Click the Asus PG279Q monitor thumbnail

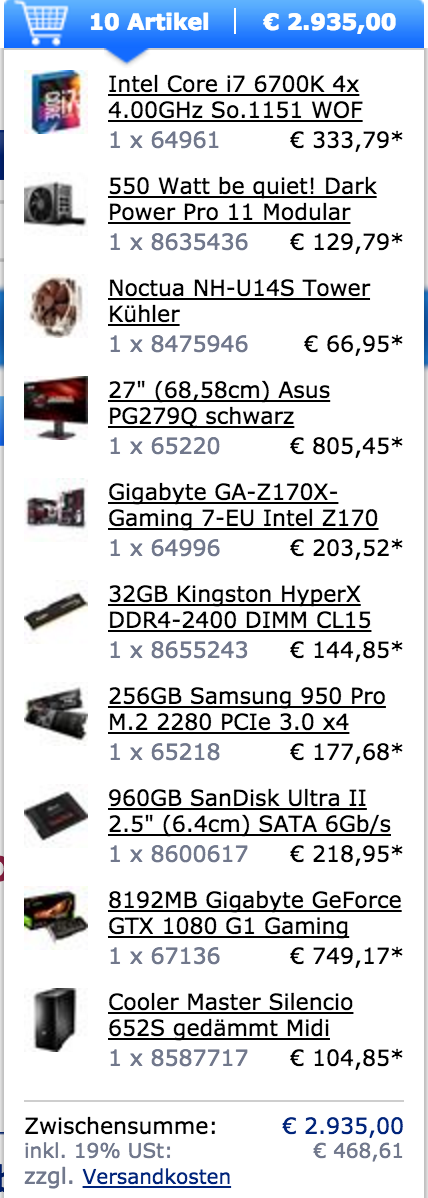click(55, 409)
